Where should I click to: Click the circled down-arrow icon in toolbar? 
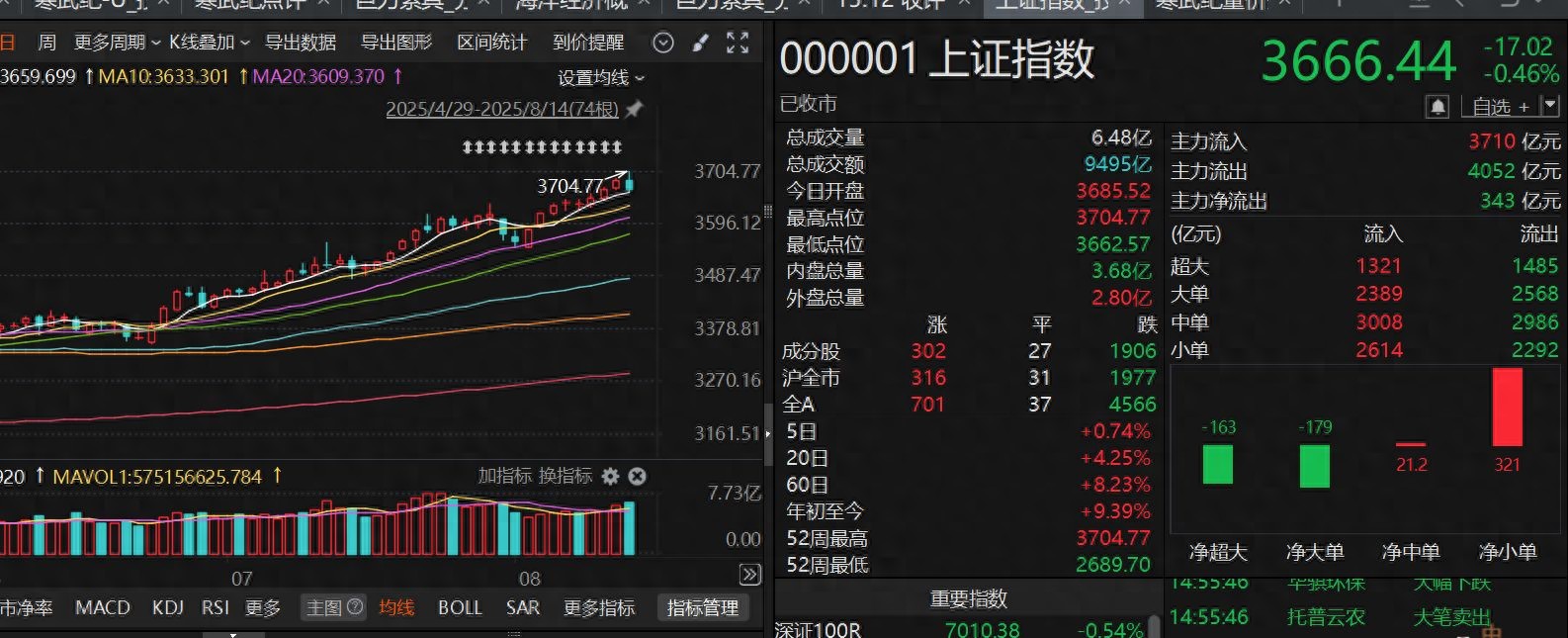click(663, 43)
